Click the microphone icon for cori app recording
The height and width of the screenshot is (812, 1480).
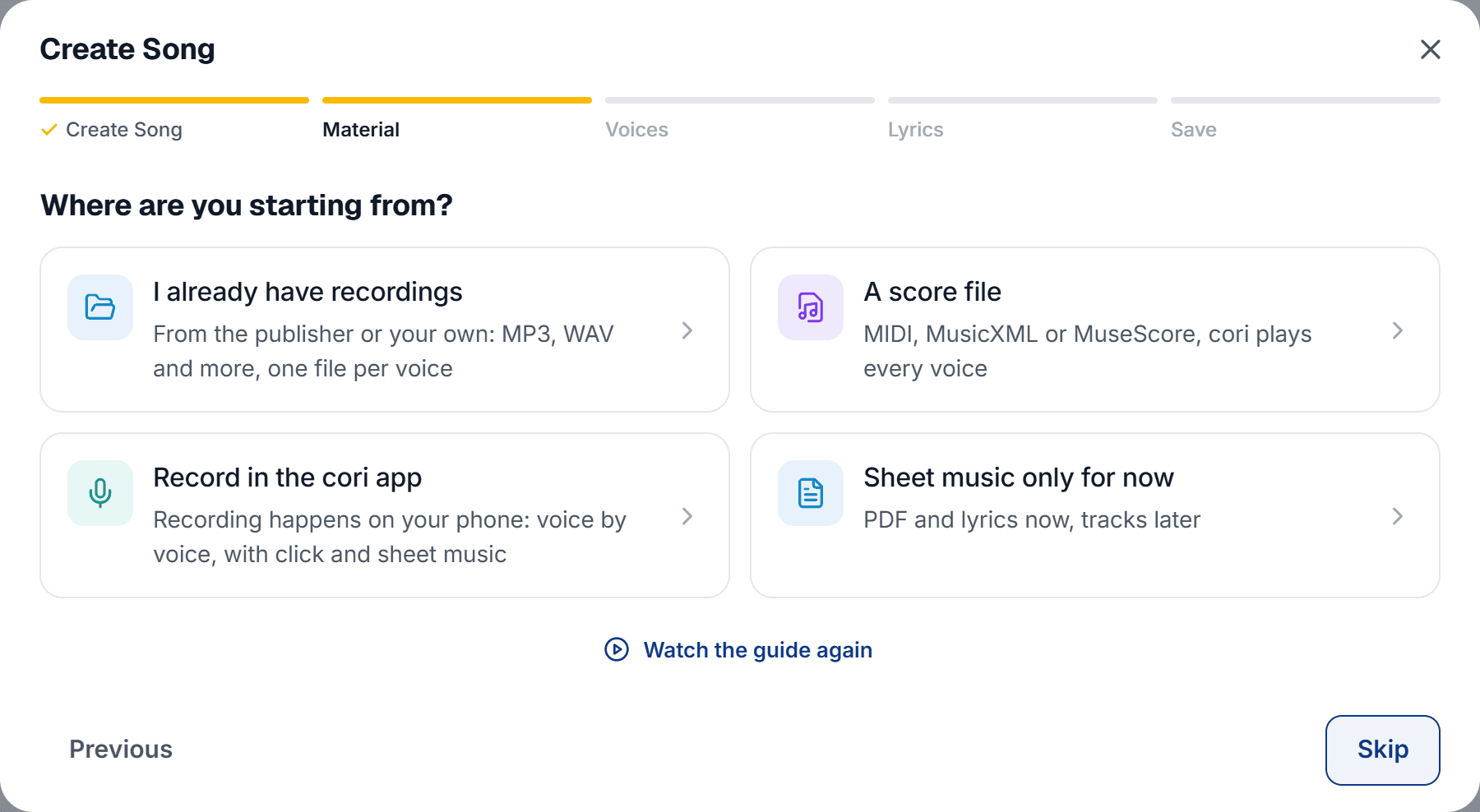pos(100,493)
